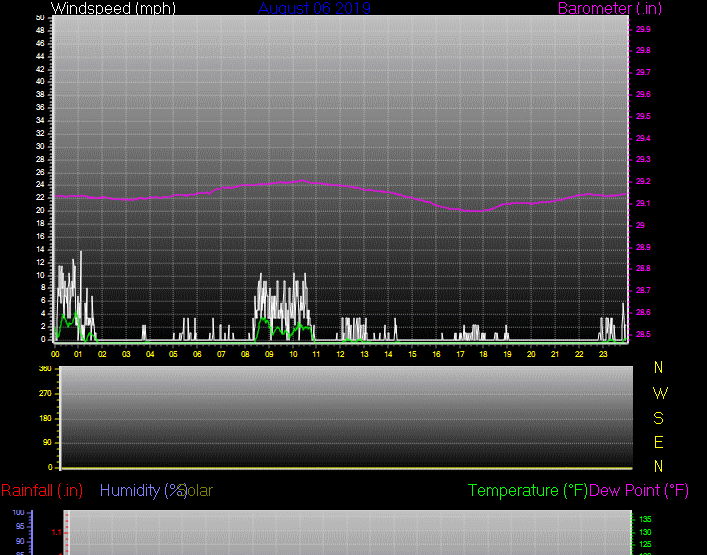Image resolution: width=707 pixels, height=555 pixels.
Task: Click the hour 06 time axis label
Action: click(x=197, y=354)
